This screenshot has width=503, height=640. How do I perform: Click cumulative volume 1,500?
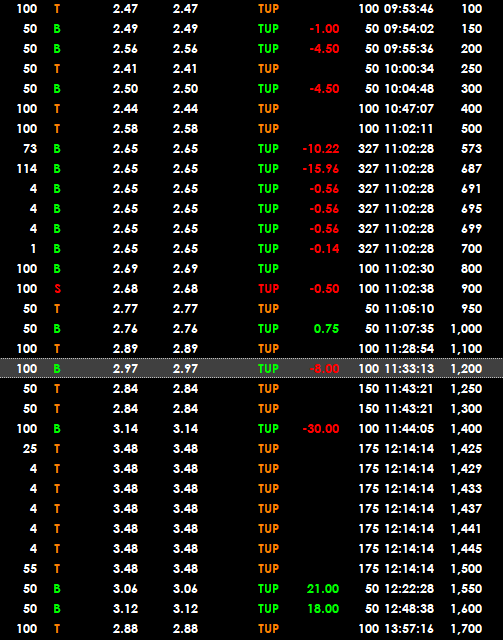(466, 569)
